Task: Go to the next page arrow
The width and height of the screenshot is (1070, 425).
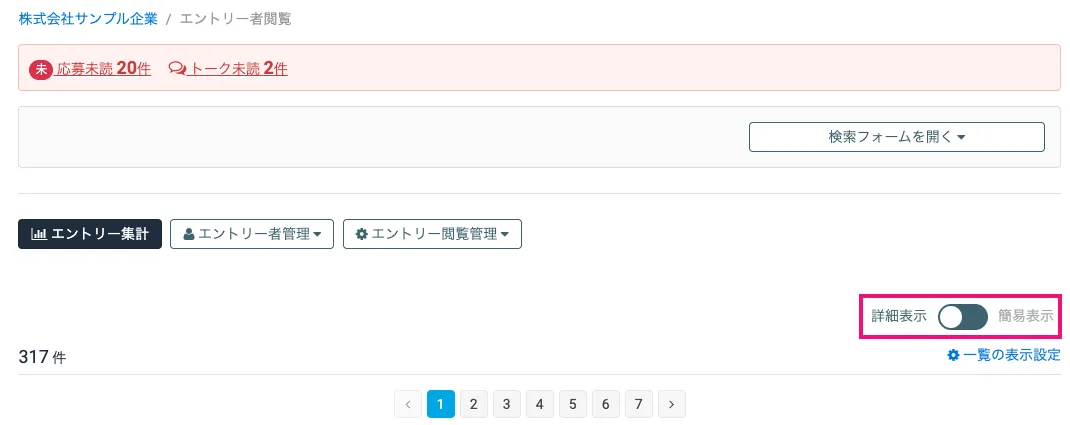Action: point(672,404)
